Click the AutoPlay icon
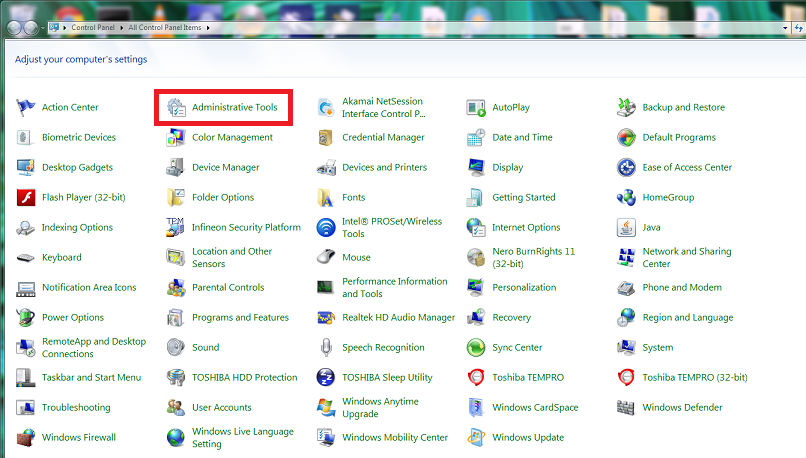Image resolution: width=806 pixels, height=458 pixels. click(476, 107)
